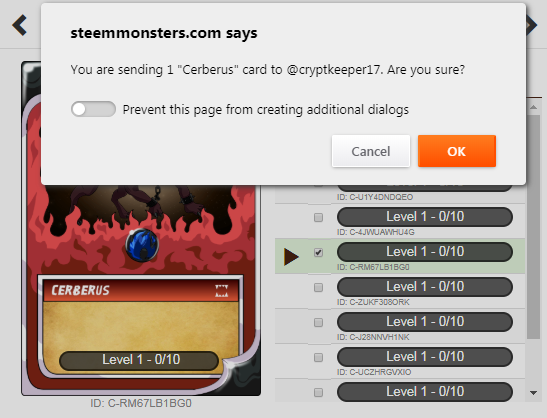Click the blue flame orb on the Cerberus card
This screenshot has height=418, width=547.
(x=142, y=245)
